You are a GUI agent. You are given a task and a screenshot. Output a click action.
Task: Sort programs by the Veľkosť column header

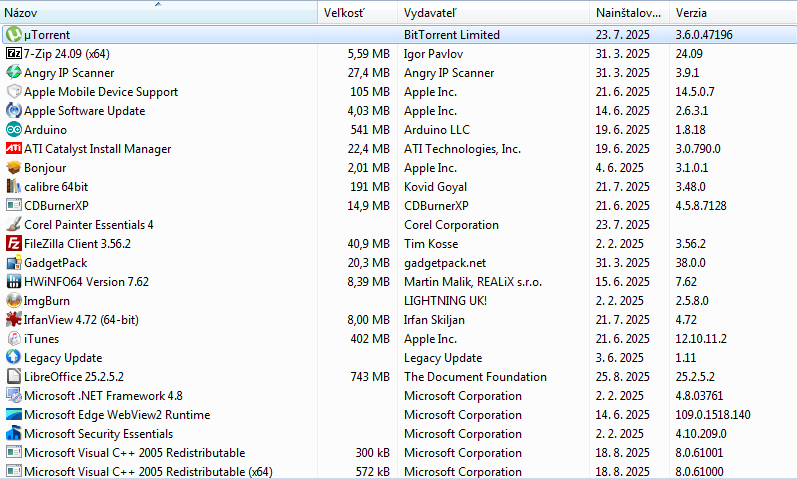point(357,13)
